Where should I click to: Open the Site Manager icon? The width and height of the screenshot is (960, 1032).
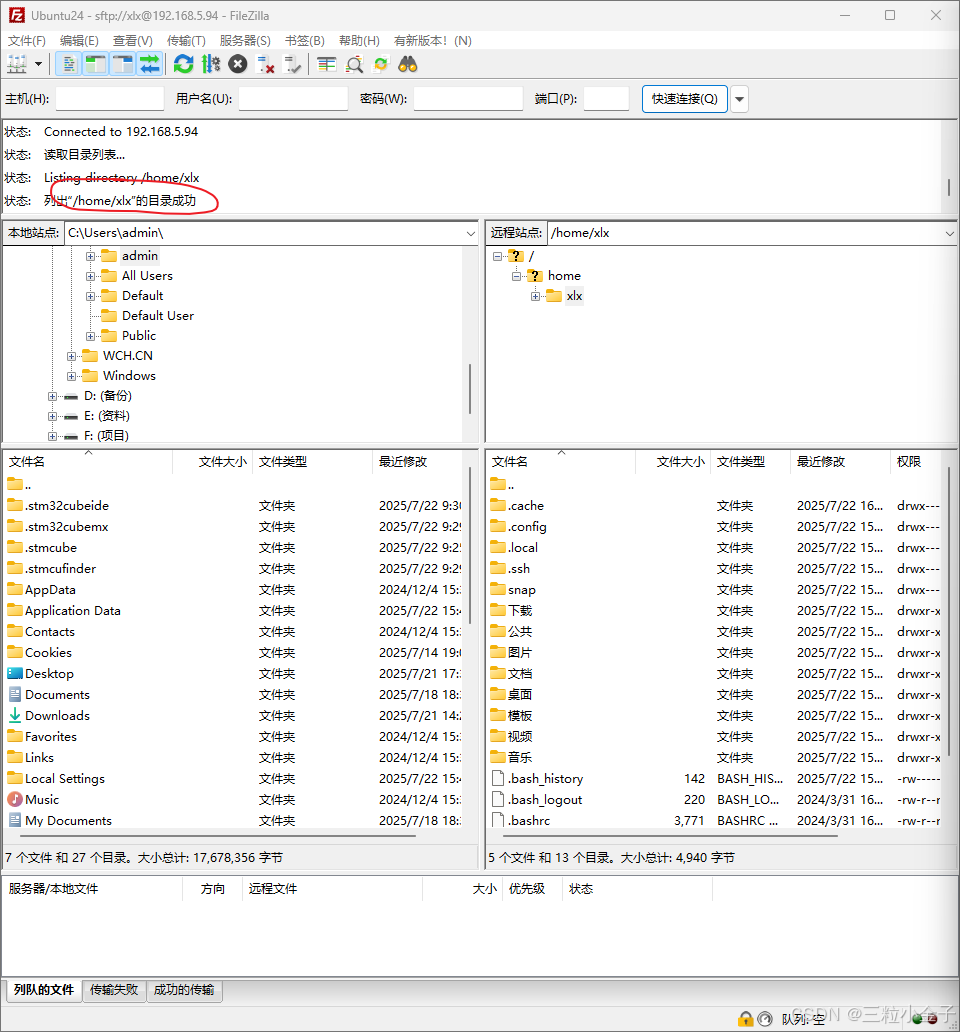click(16, 64)
